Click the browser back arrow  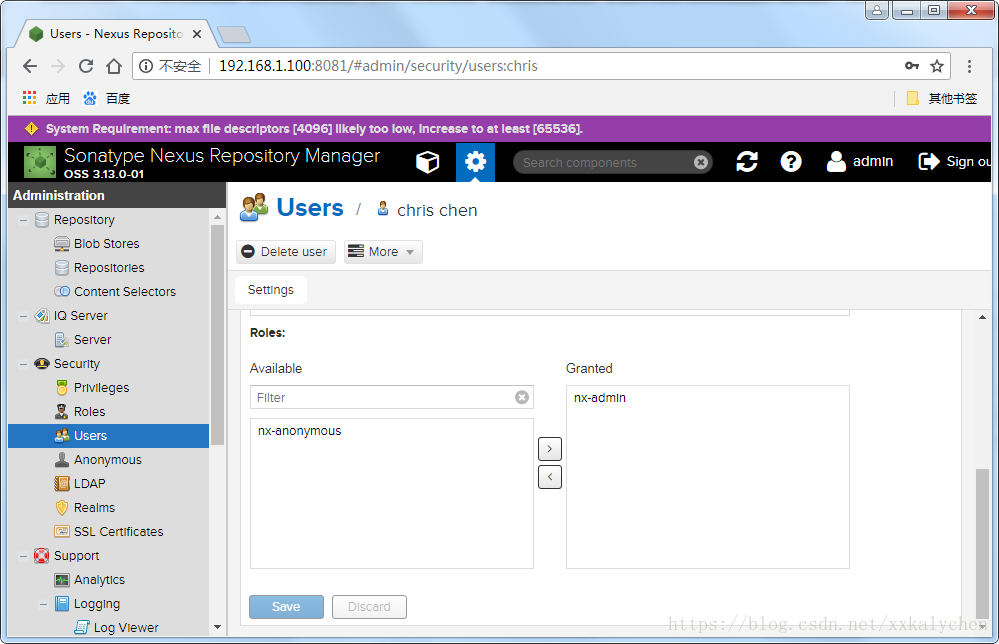point(30,66)
